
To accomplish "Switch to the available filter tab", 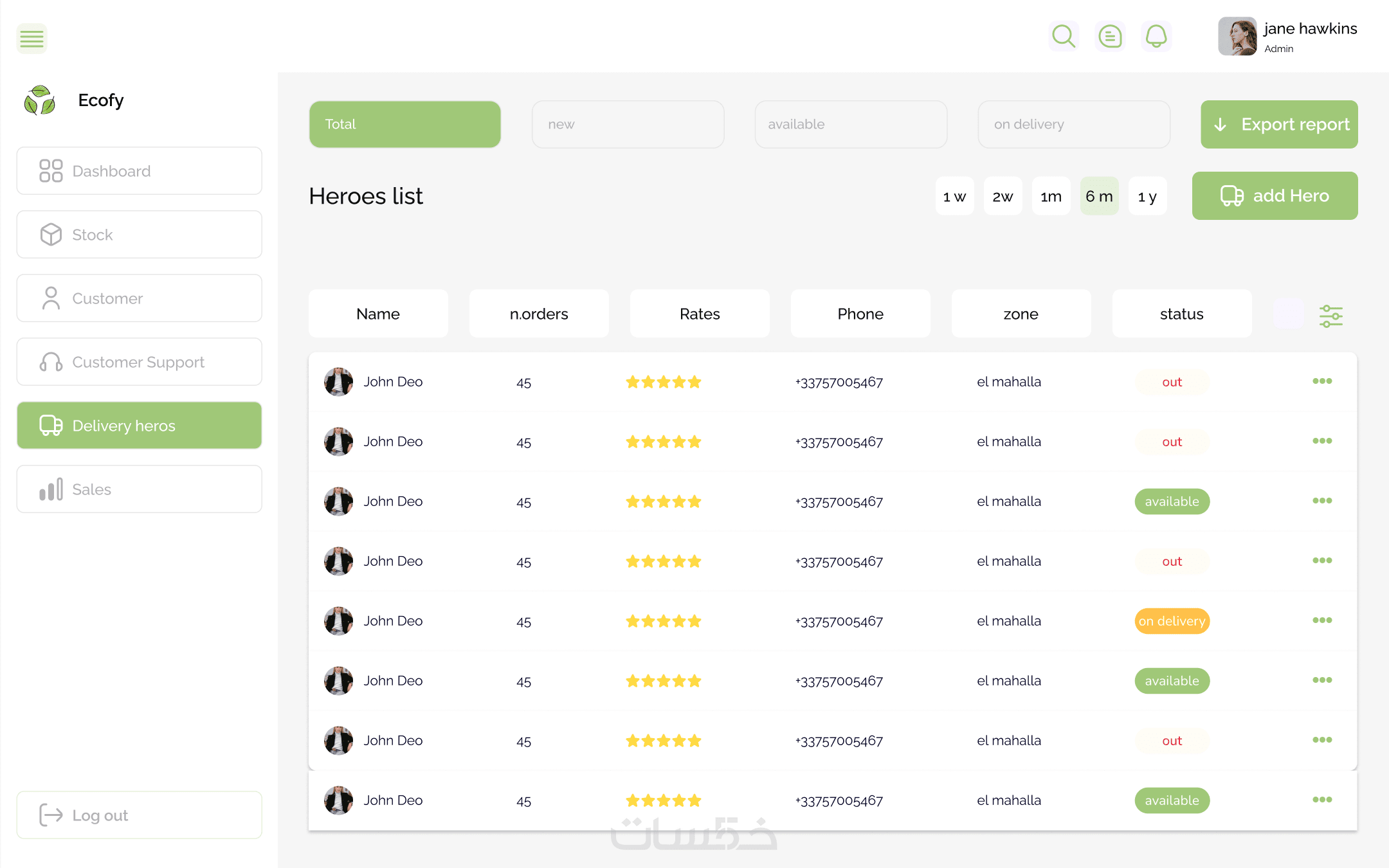I will 850,124.
